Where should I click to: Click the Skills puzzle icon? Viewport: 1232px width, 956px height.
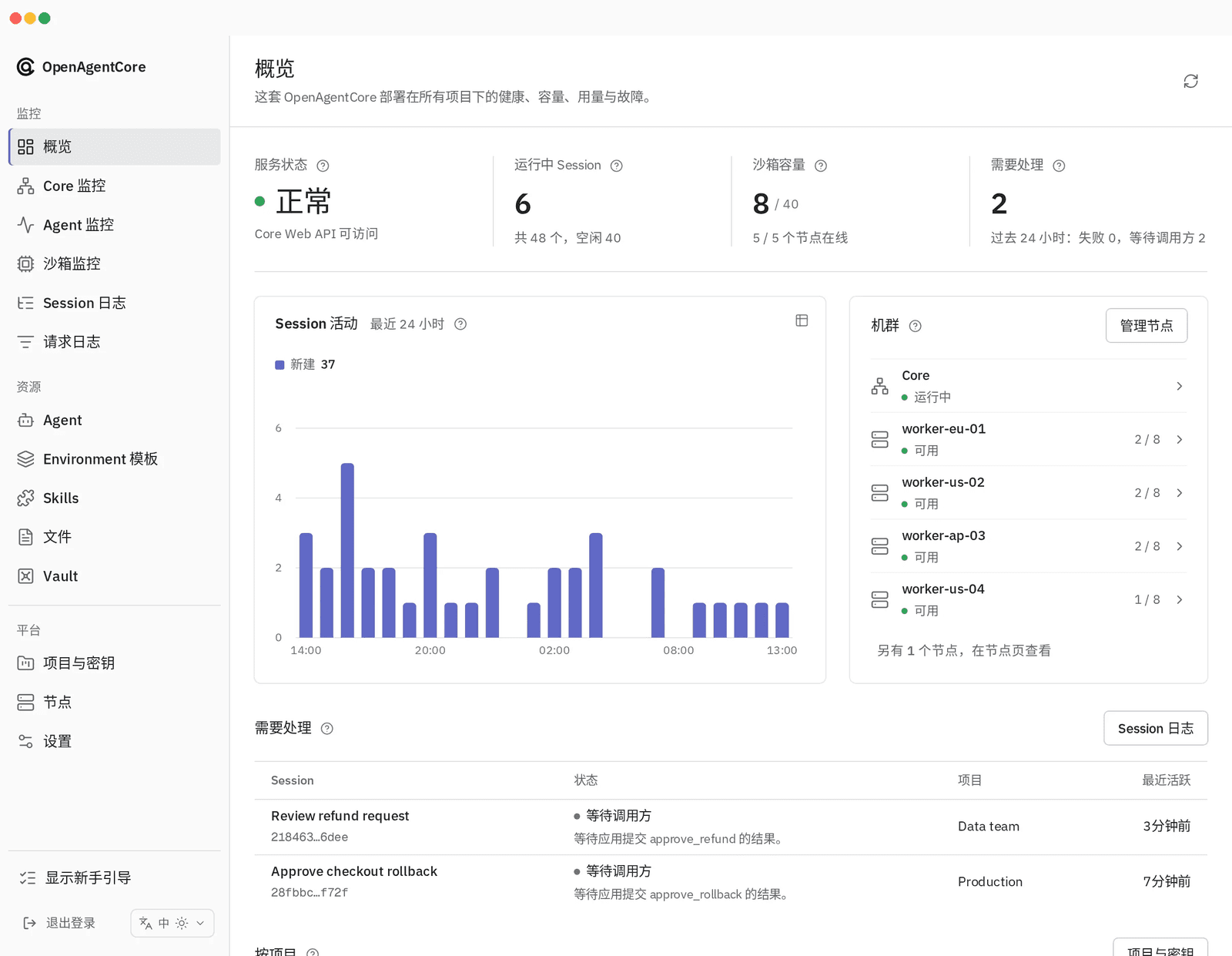[25, 498]
